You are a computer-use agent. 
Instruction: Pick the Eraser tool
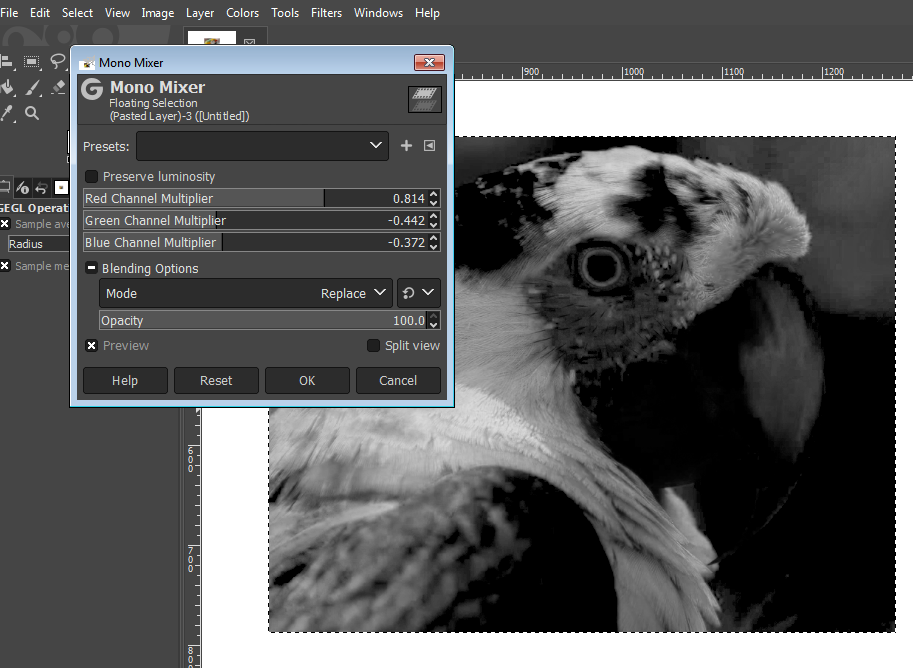(57, 88)
